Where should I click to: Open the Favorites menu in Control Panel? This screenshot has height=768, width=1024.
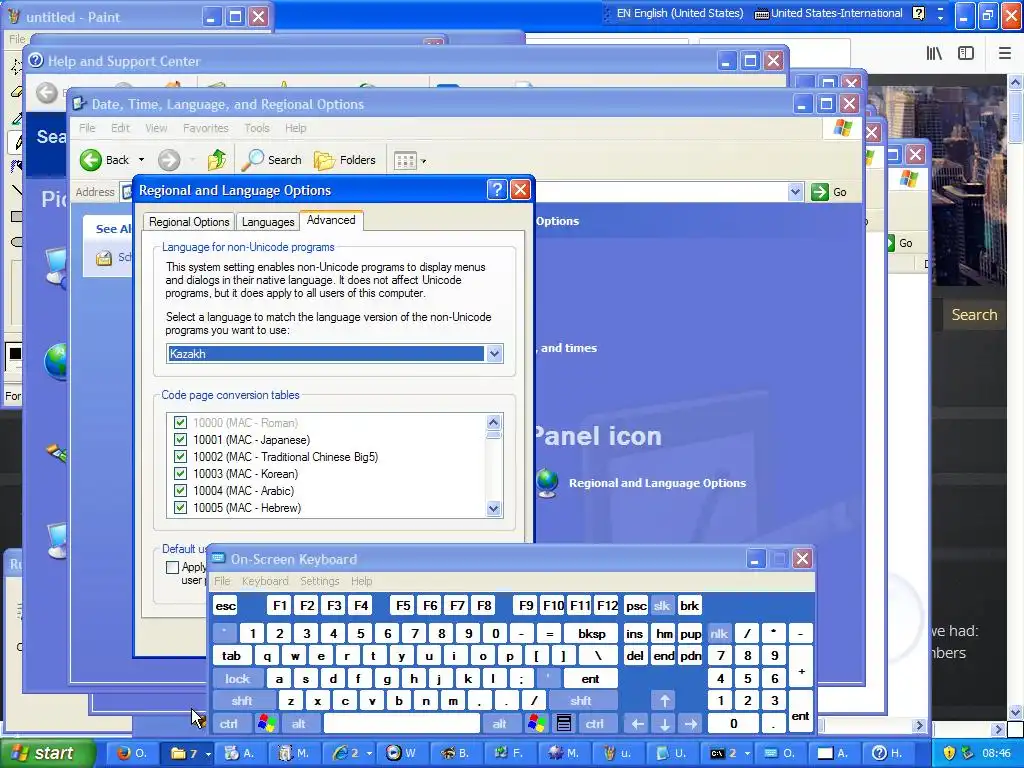click(x=205, y=128)
